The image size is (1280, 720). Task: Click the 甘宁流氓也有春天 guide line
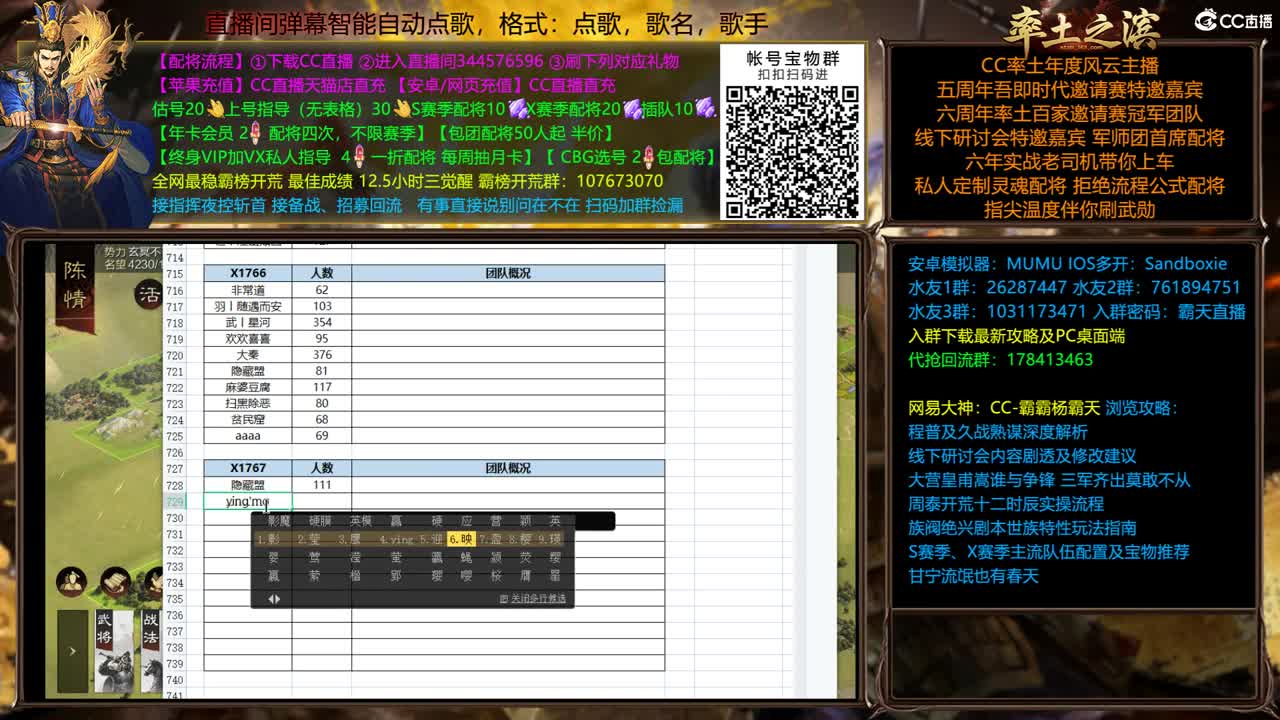pos(974,576)
